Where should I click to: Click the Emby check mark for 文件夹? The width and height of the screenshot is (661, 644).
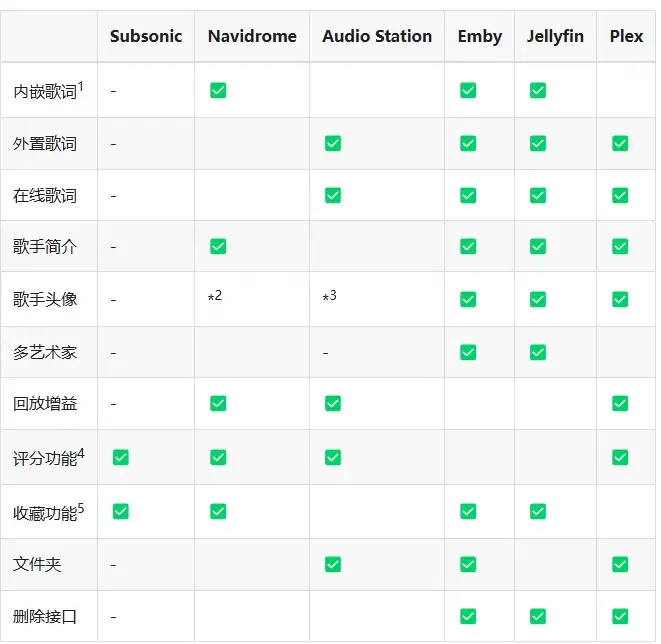(x=468, y=564)
